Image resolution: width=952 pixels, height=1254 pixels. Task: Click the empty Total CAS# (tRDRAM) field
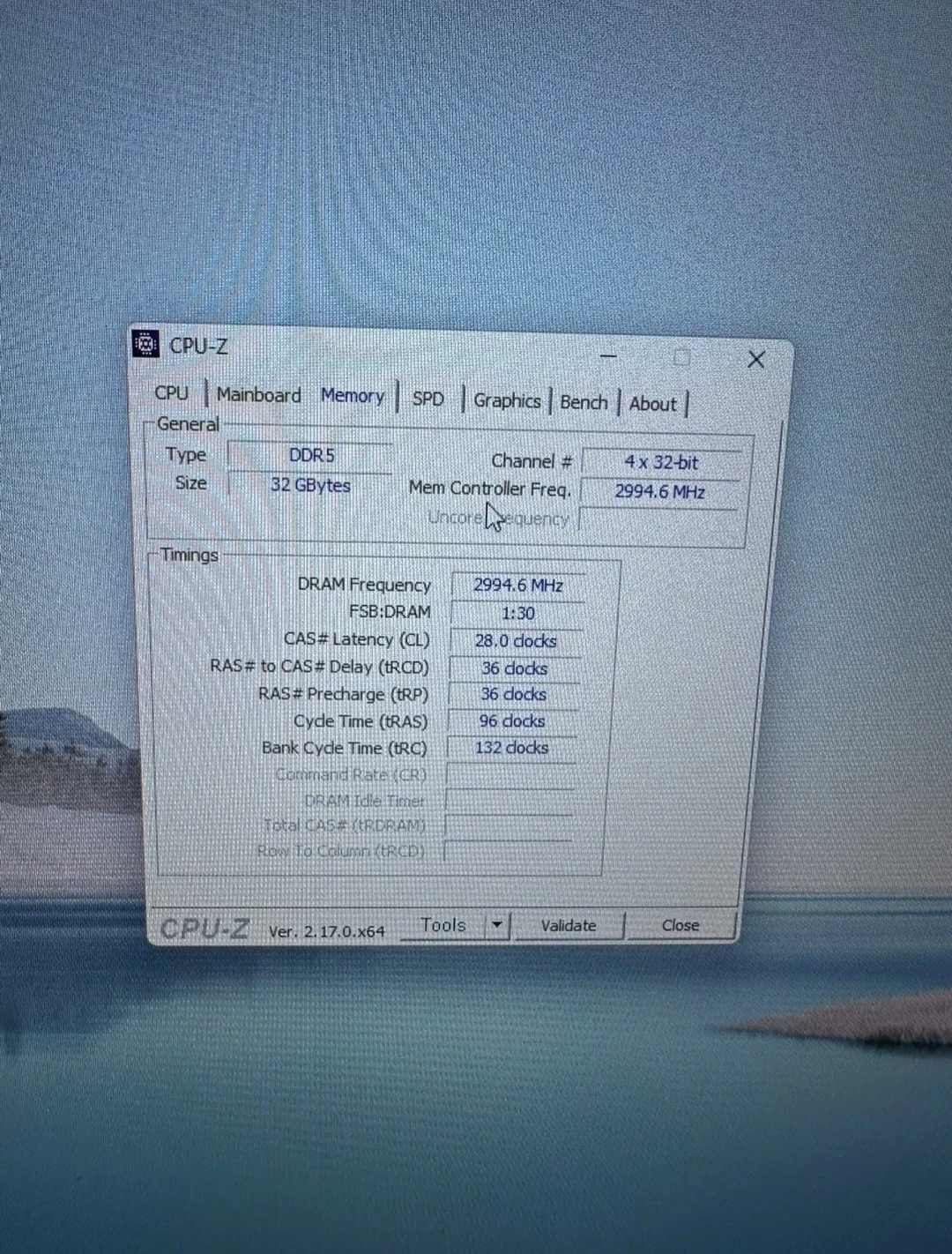(x=509, y=826)
